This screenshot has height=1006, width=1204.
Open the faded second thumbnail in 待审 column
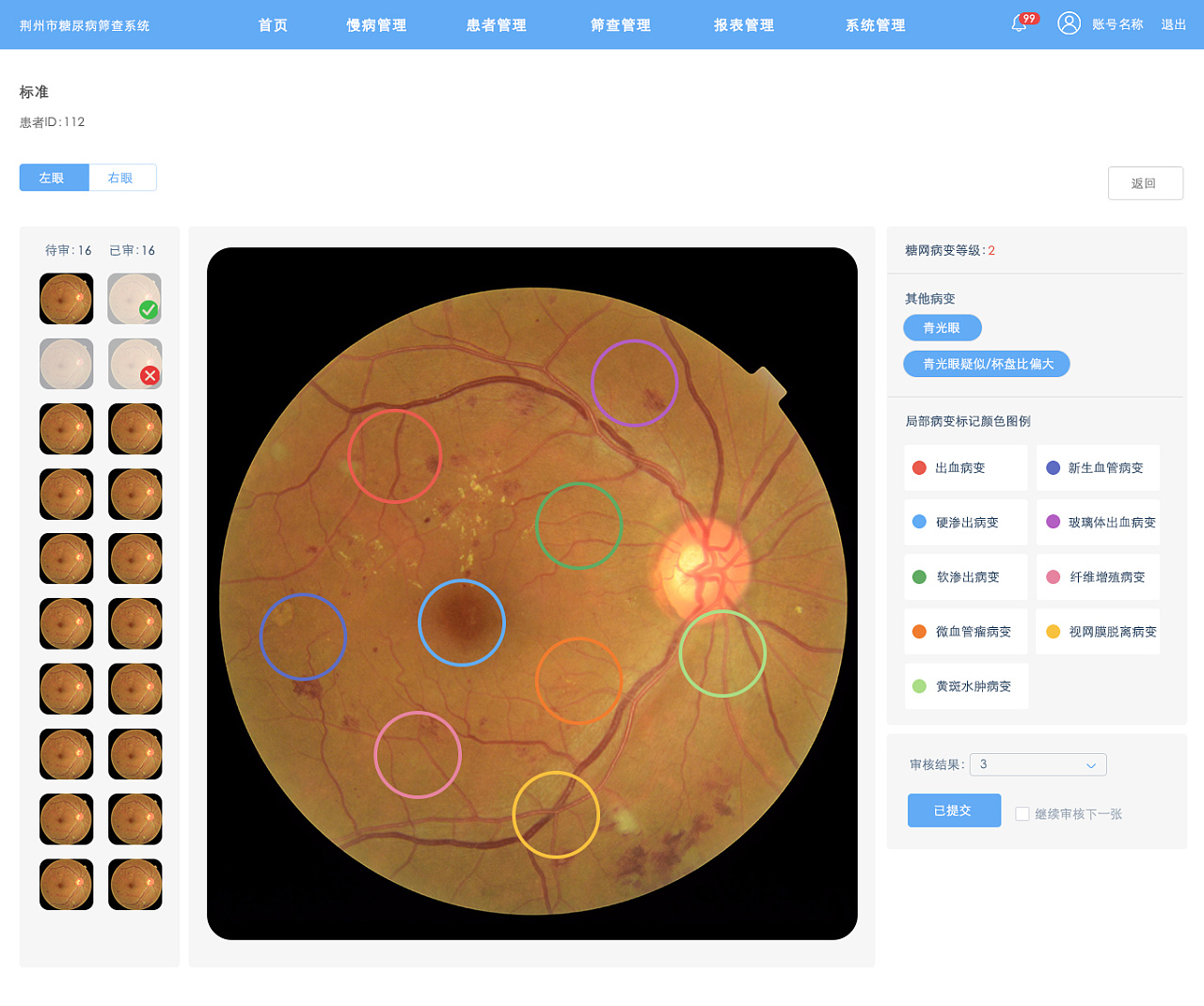[66, 364]
